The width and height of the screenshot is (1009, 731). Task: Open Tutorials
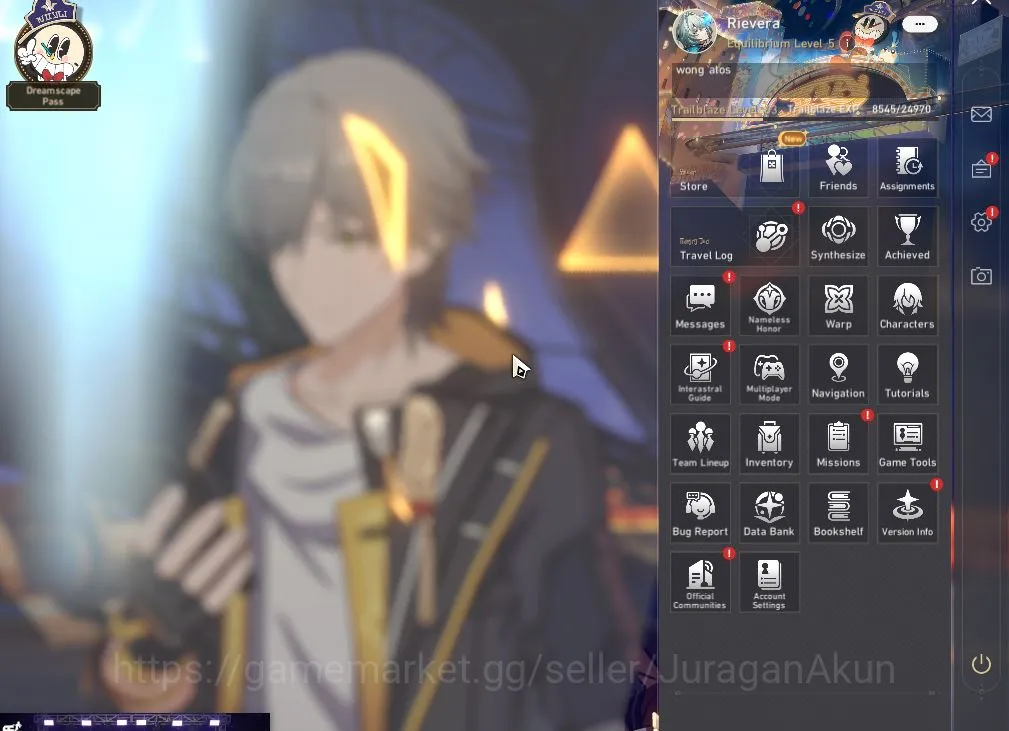pos(907,375)
